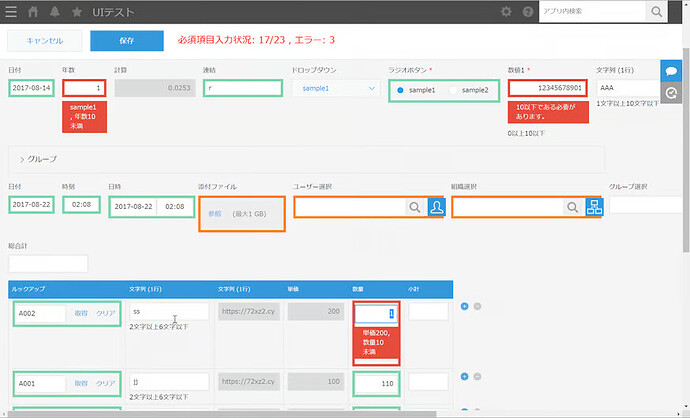
Task: Expand the グループ section
Action: pos(22,159)
